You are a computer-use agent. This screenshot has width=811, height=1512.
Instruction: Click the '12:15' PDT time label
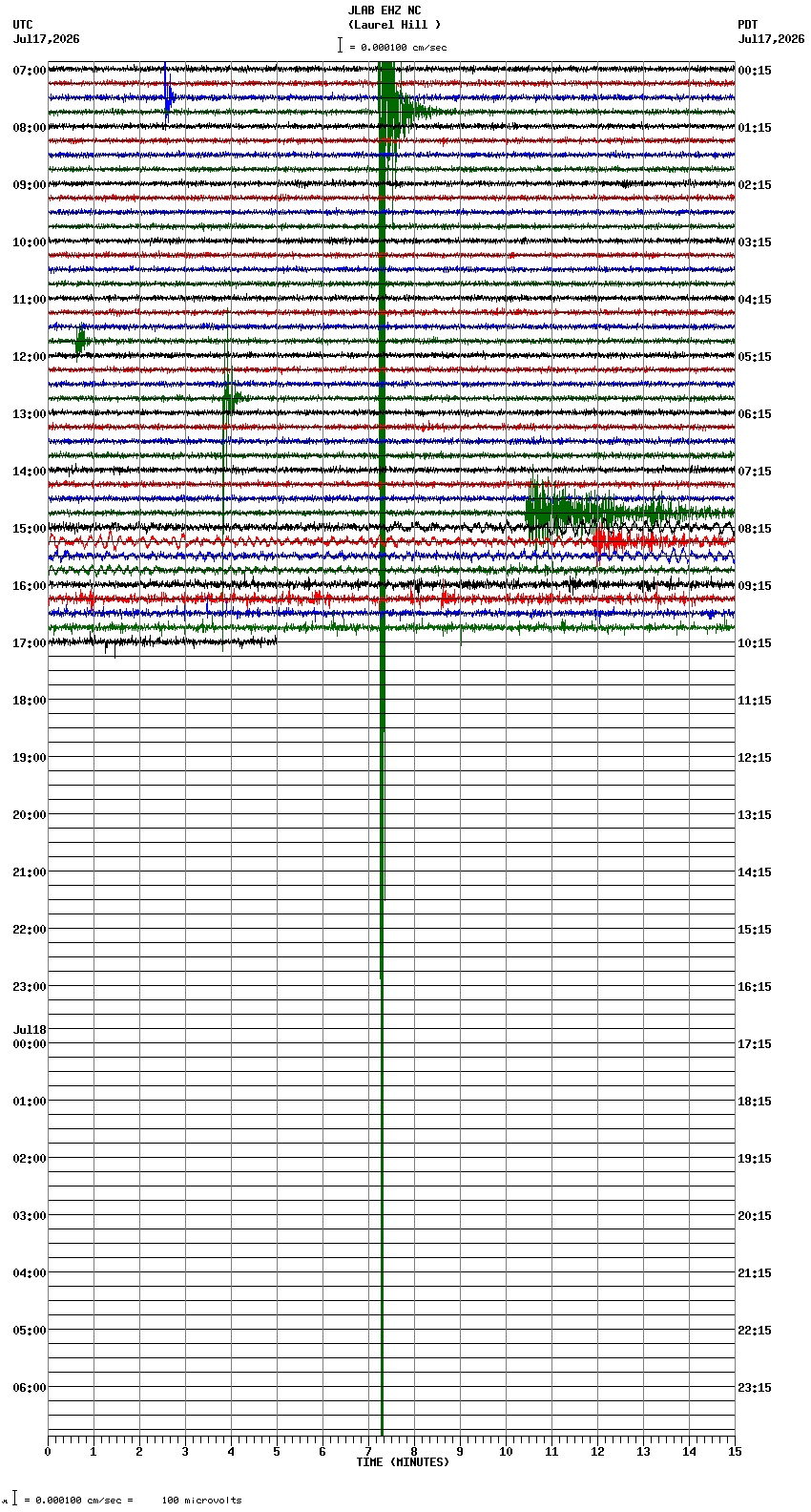coord(755,758)
